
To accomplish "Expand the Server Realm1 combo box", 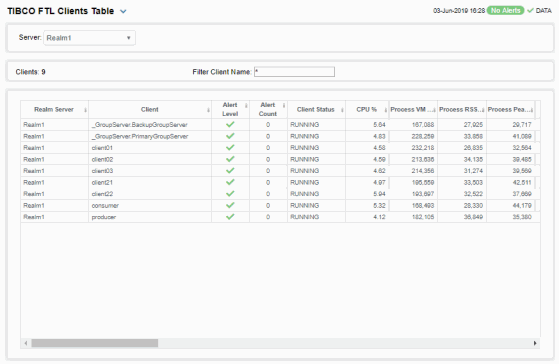I will [x=89, y=38].
